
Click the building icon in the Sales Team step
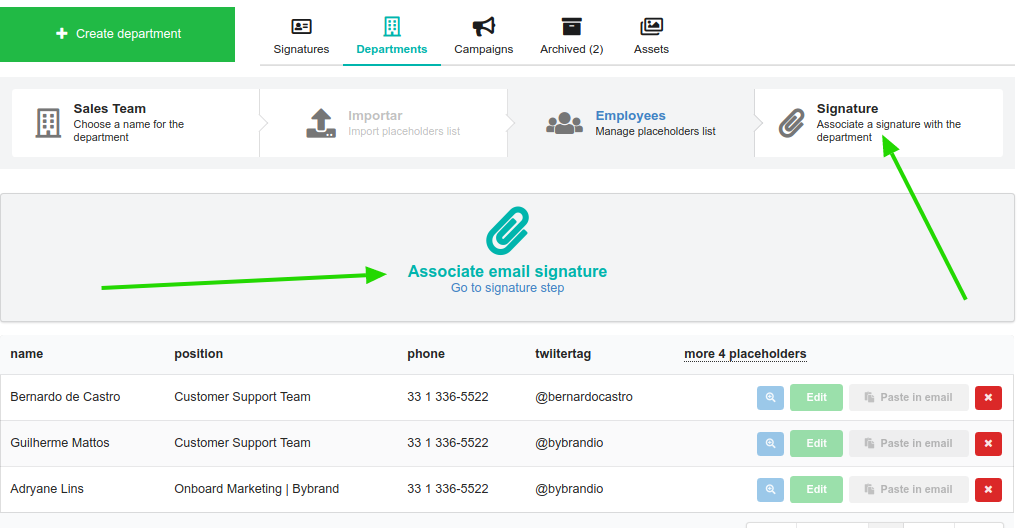tap(48, 123)
